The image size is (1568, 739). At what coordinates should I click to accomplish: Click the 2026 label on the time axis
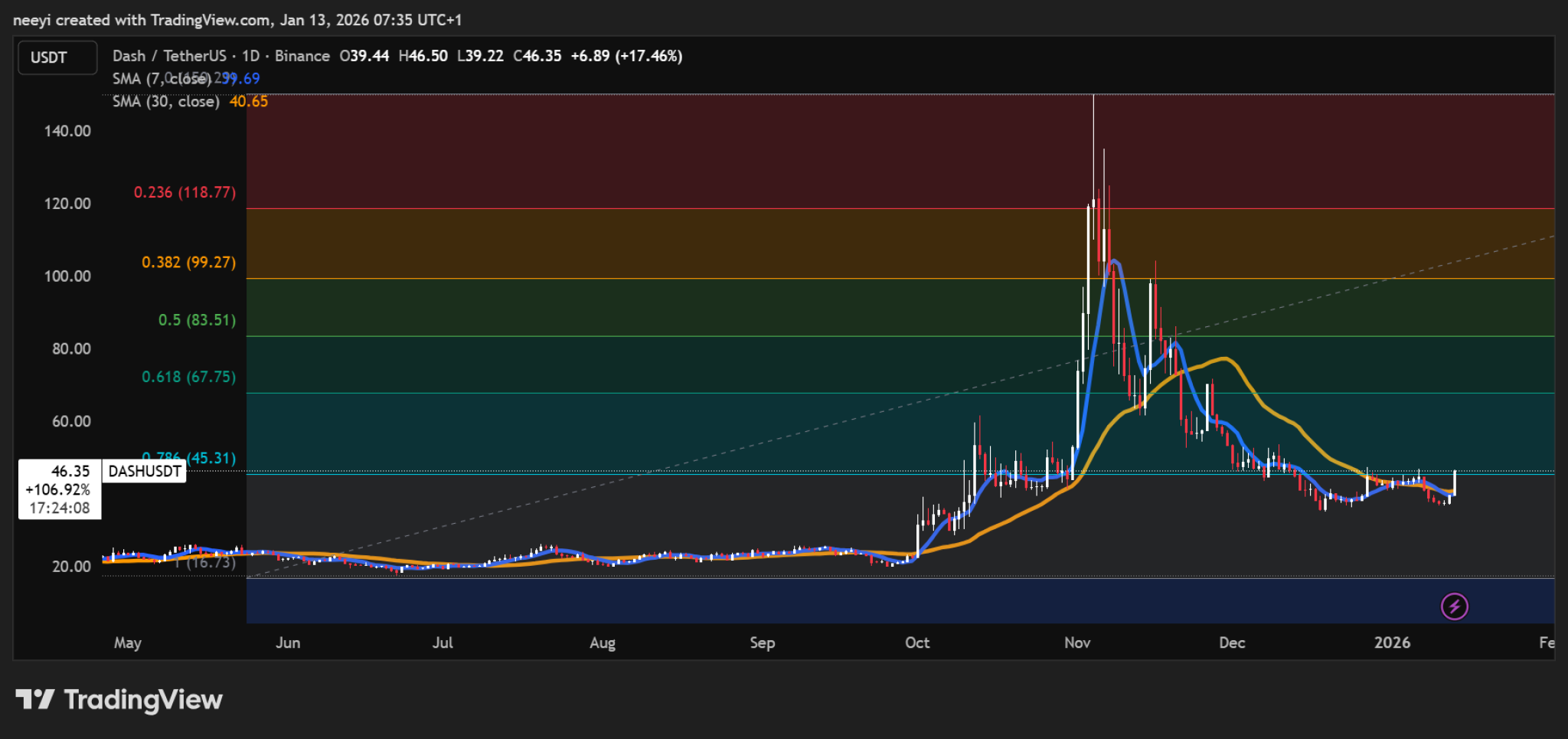pos(1393,643)
